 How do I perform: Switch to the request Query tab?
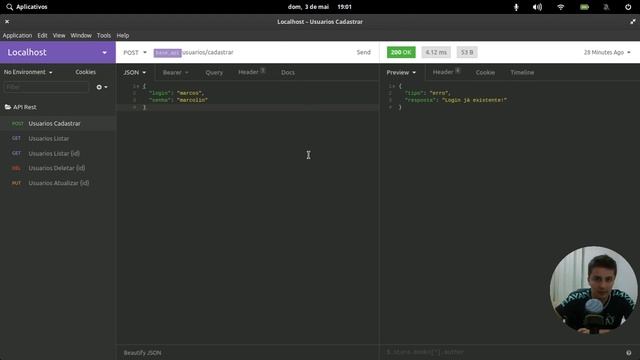[x=214, y=72]
